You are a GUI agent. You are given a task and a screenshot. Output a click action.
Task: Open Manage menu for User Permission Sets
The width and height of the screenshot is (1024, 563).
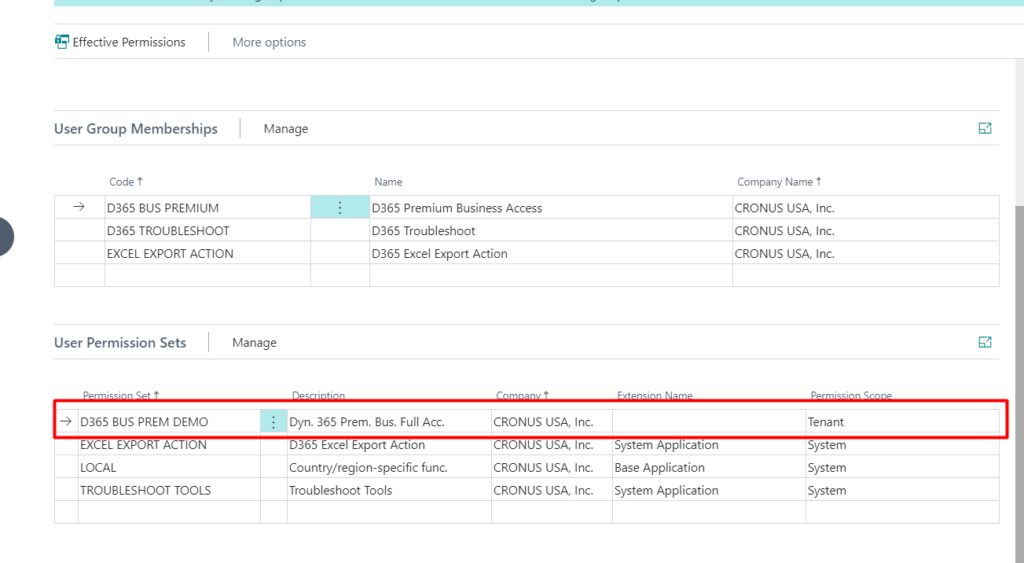pos(254,342)
